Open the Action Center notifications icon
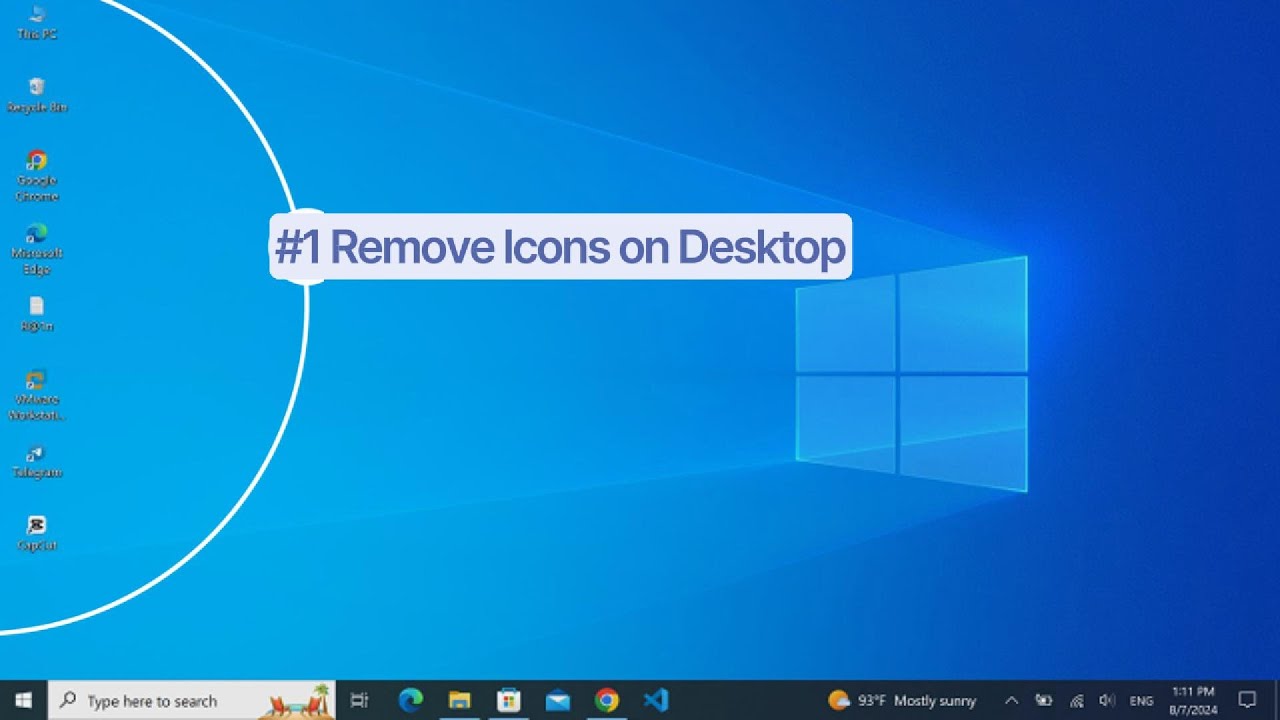Viewport: 1280px width, 720px height. pos(1247,700)
